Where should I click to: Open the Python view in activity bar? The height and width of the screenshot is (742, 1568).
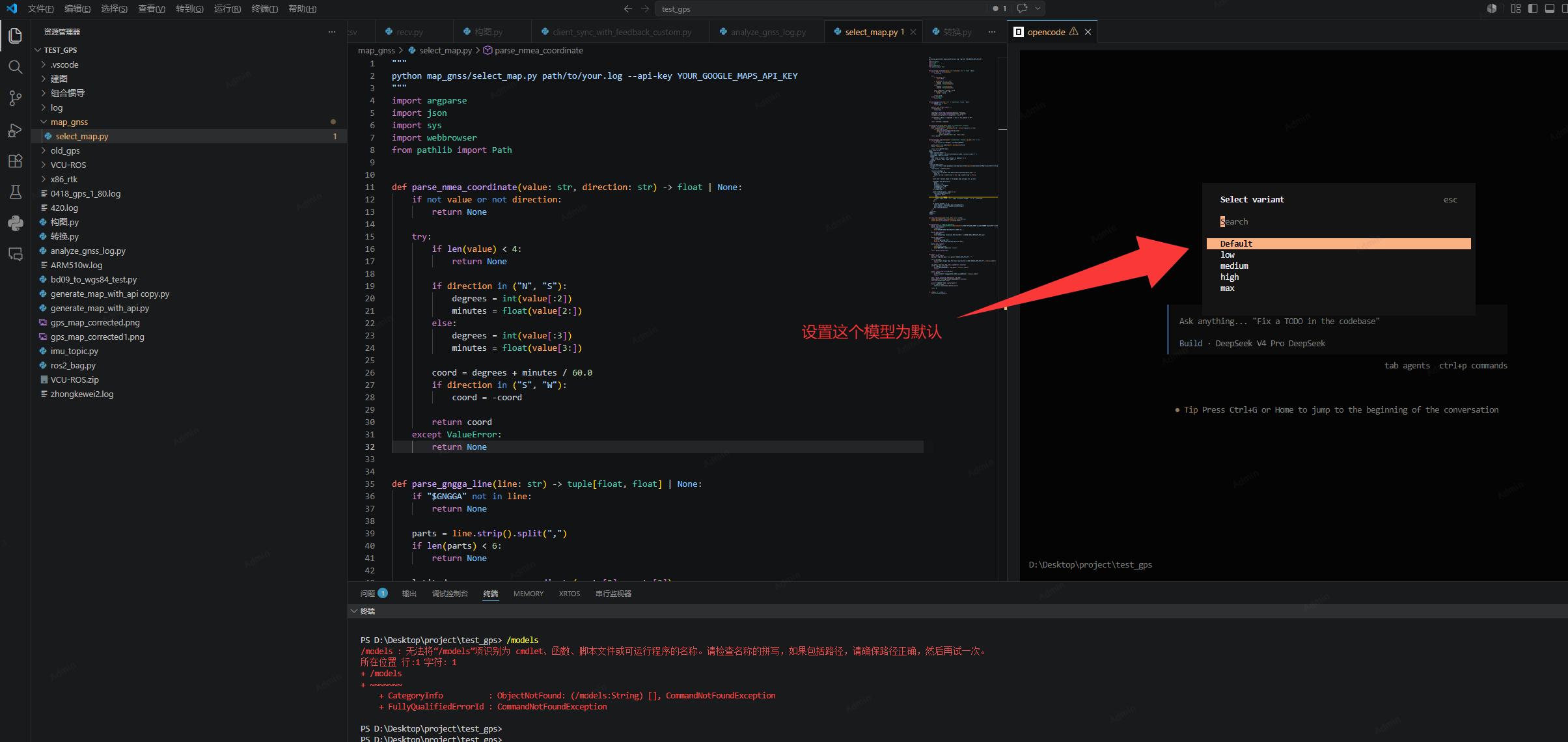[x=16, y=223]
